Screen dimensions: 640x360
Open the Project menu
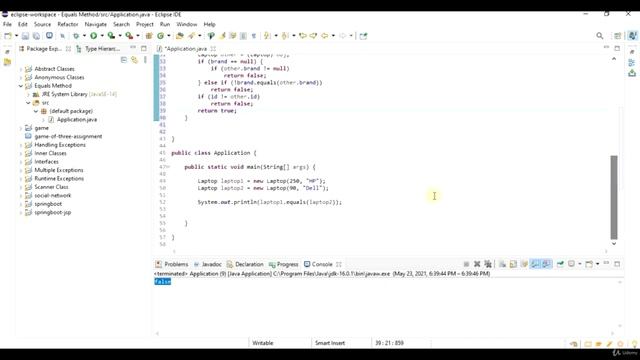point(145,24)
